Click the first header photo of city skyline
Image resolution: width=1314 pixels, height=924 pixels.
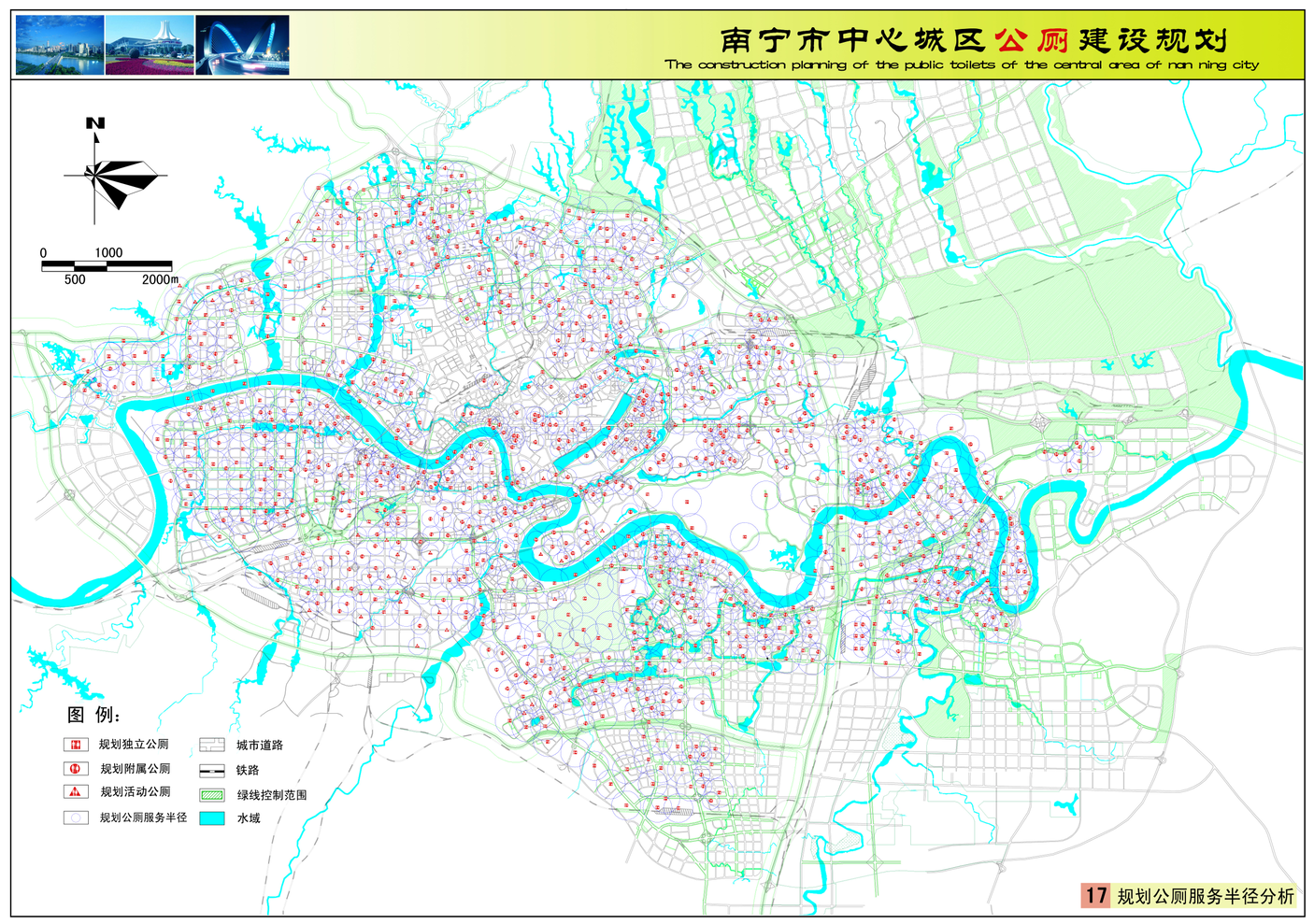60,45
